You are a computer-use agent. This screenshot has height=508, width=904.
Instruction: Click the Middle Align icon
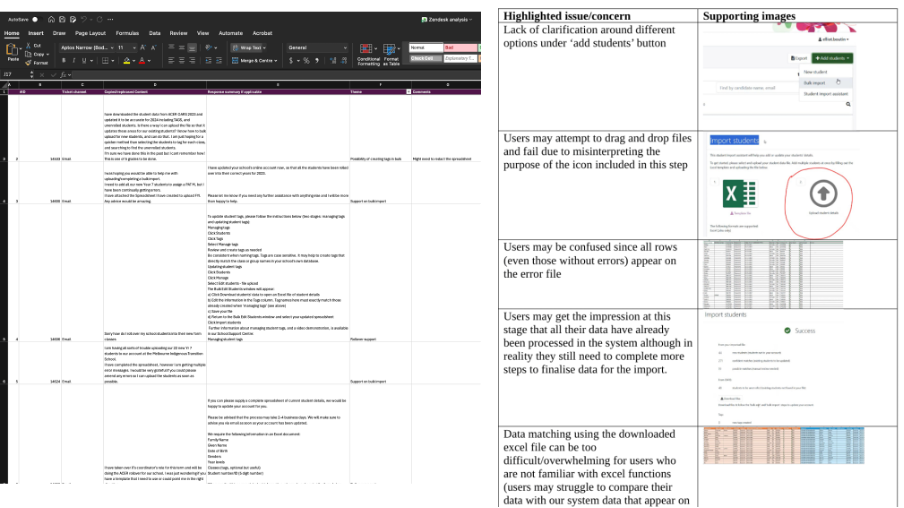[x=182, y=48]
